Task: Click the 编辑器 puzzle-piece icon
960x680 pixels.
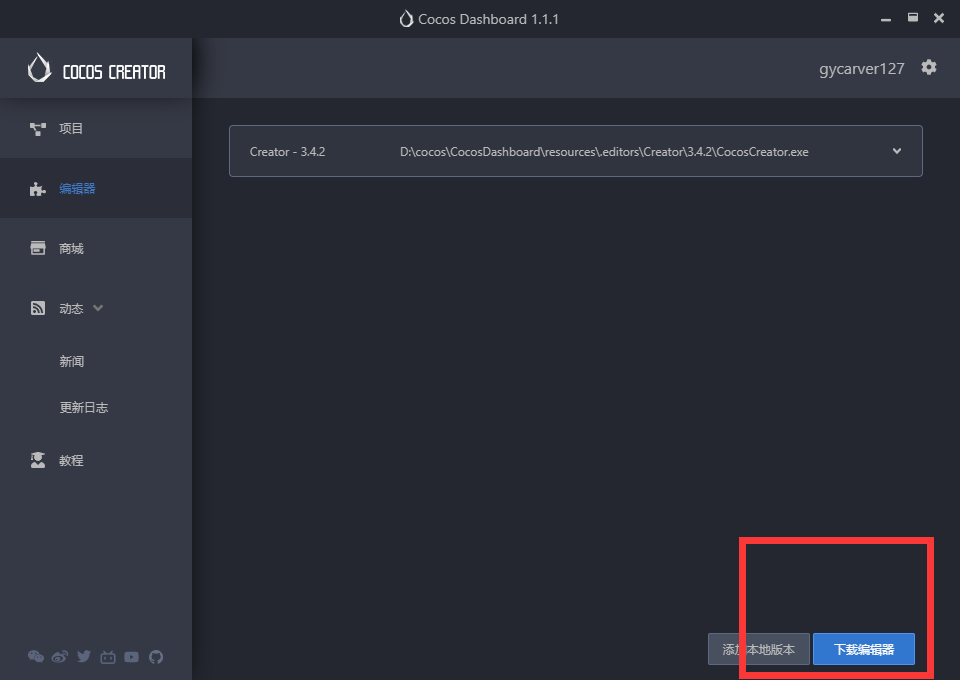Action: click(38, 189)
